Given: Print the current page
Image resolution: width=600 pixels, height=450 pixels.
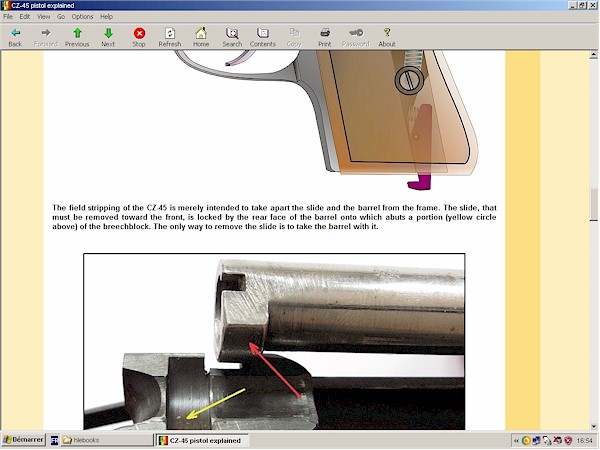Looking at the screenshot, I should 324,37.
